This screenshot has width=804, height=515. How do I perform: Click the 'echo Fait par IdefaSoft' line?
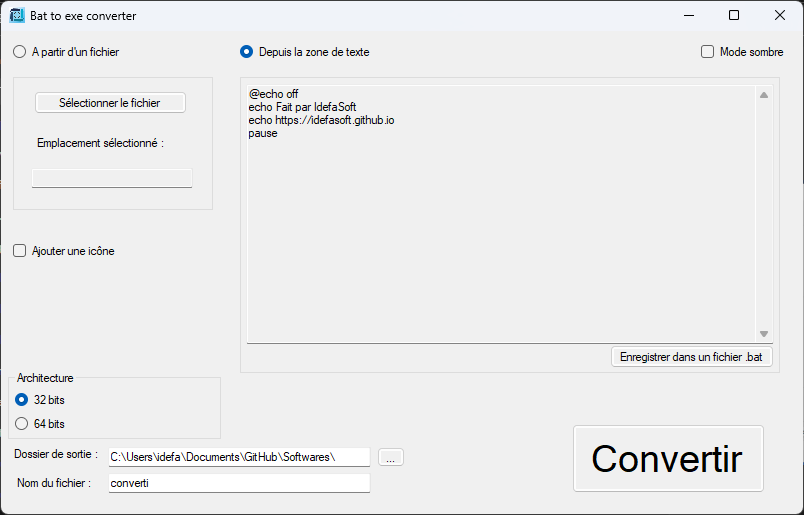302,107
